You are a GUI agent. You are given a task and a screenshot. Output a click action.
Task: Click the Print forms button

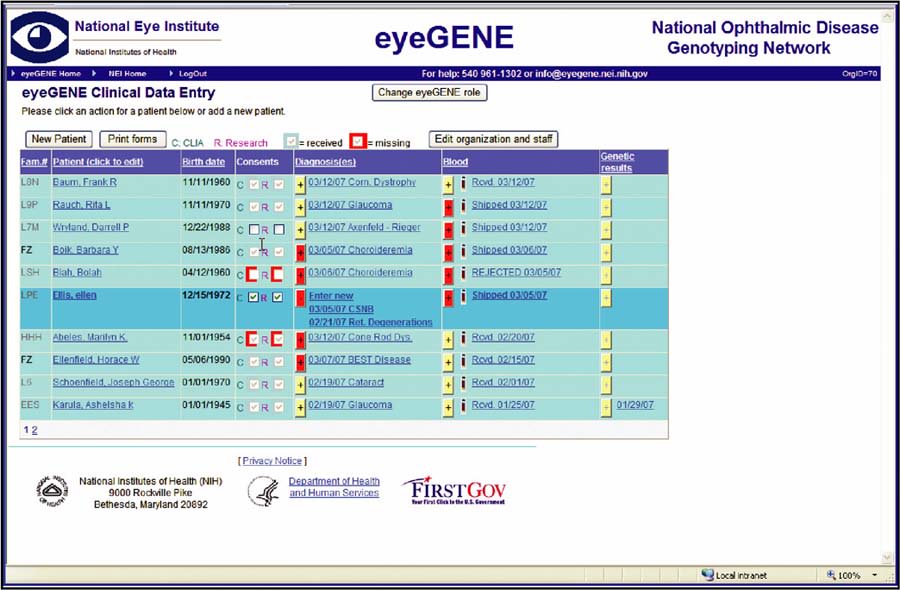point(133,139)
